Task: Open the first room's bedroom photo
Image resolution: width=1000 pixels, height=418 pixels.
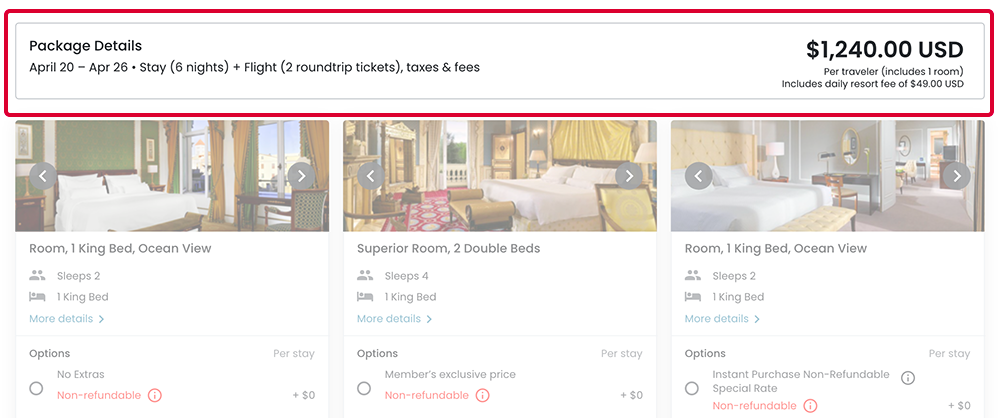Action: pyautogui.click(x=172, y=176)
